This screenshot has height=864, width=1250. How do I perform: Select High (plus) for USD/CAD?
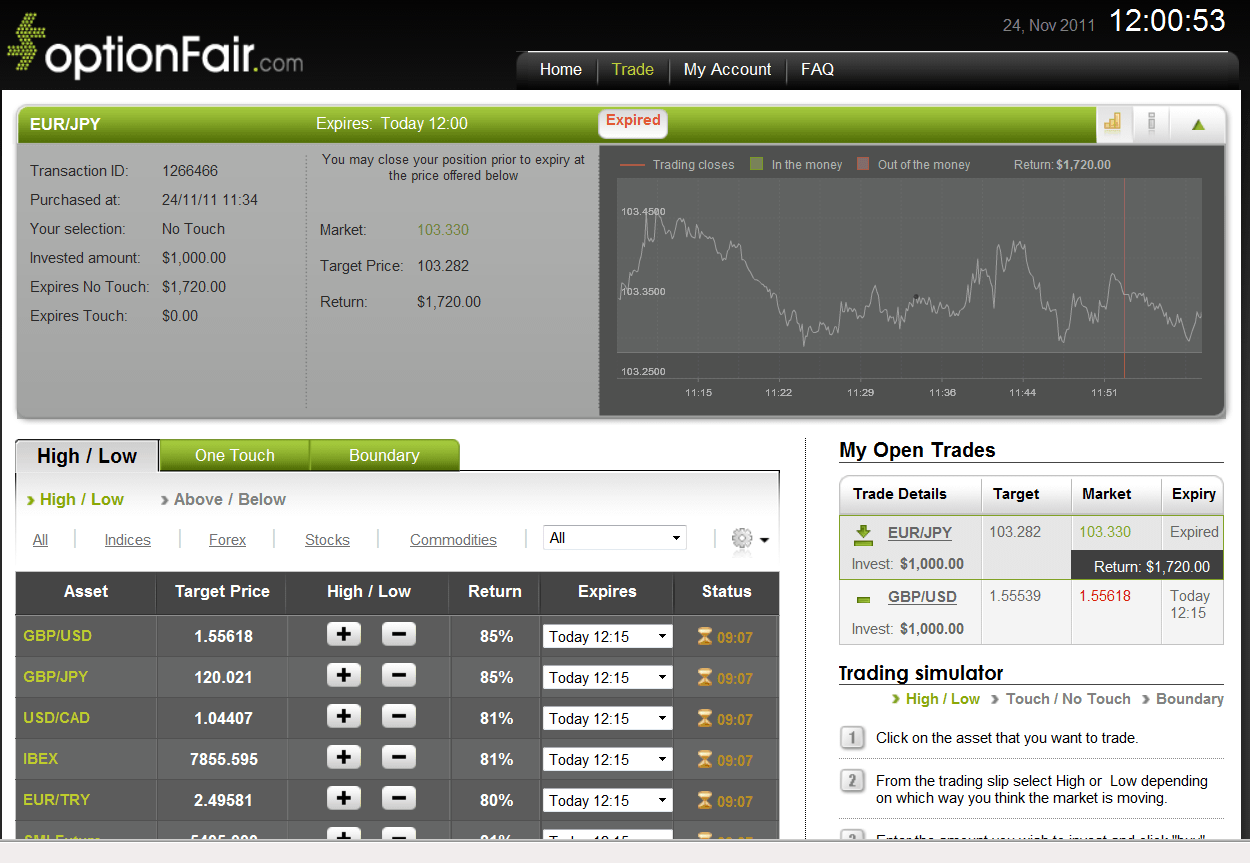[x=344, y=717]
